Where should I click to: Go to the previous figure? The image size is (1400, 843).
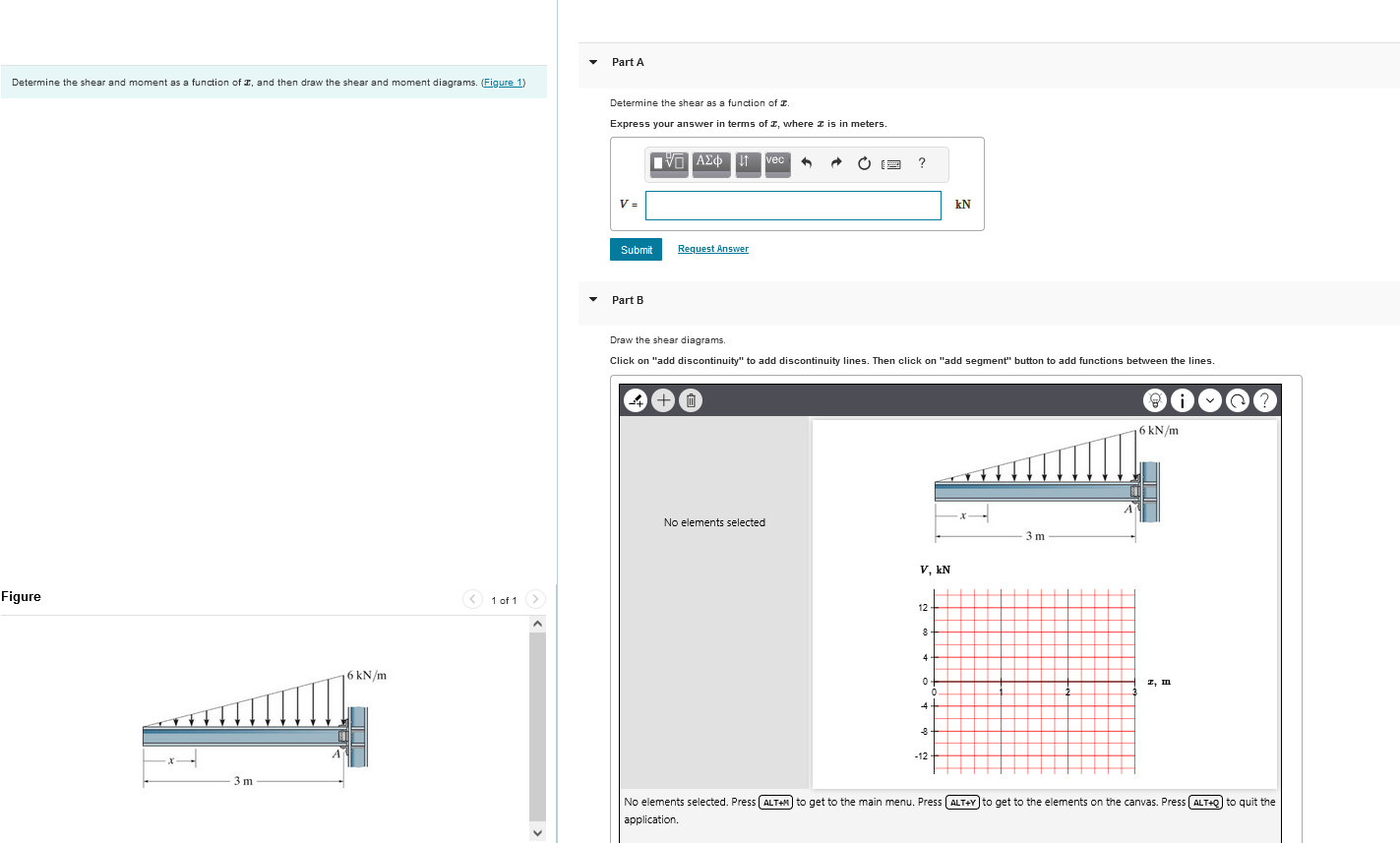click(473, 599)
